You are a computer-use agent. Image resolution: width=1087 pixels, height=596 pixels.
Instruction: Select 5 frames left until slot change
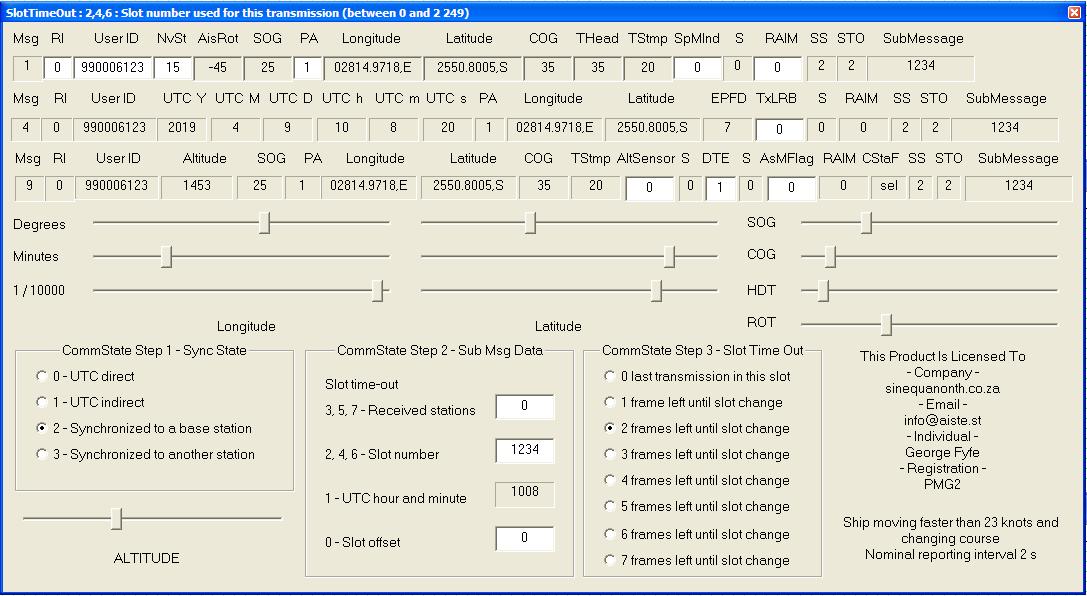click(x=610, y=507)
